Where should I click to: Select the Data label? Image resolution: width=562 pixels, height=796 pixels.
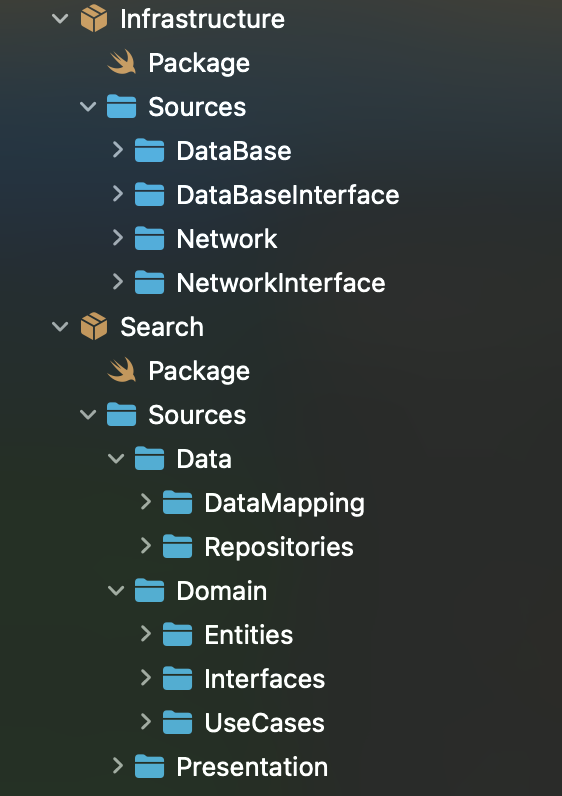204,459
